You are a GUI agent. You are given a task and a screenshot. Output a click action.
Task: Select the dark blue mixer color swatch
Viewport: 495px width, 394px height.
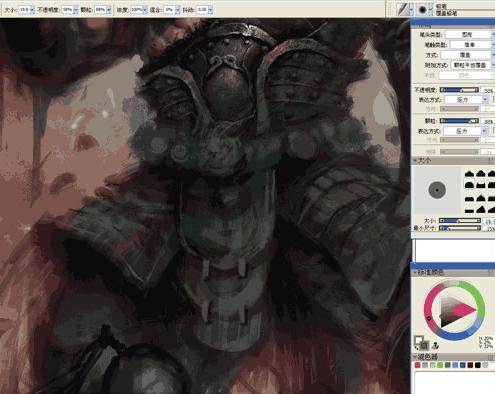pyautogui.click(x=463, y=365)
